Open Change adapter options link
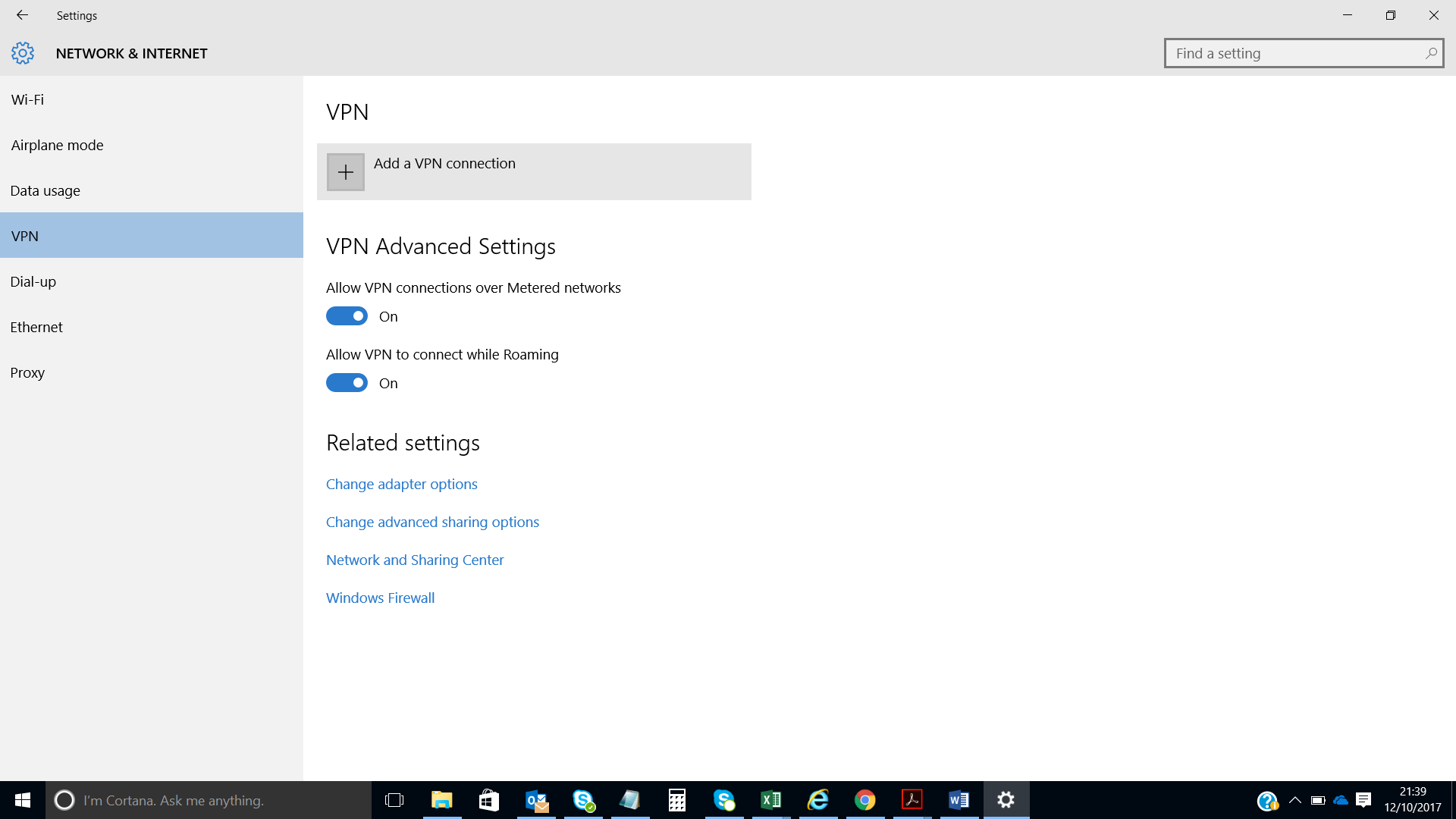This screenshot has height=819, width=1456. pos(402,484)
